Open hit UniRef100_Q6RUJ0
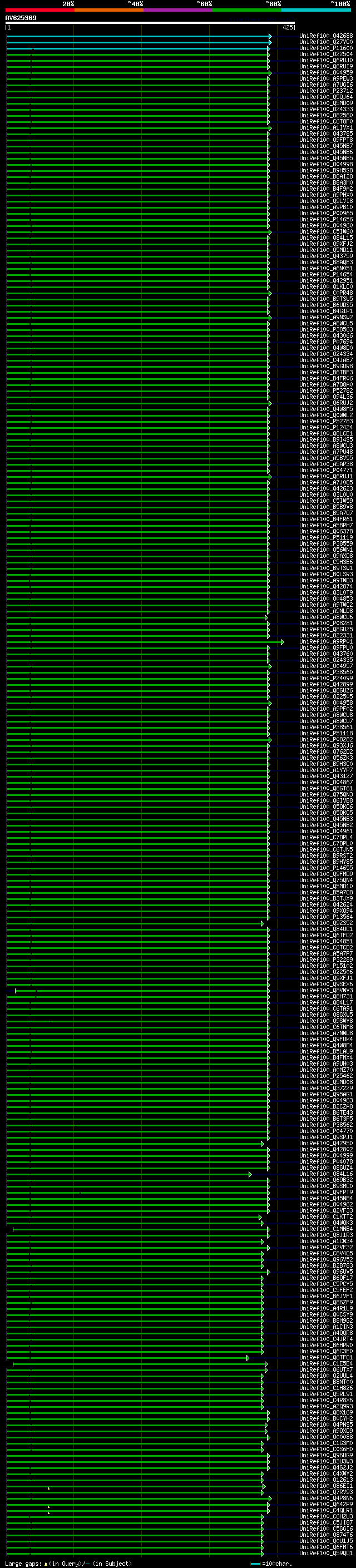This screenshot has height=1568, width=356. click(x=326, y=60)
